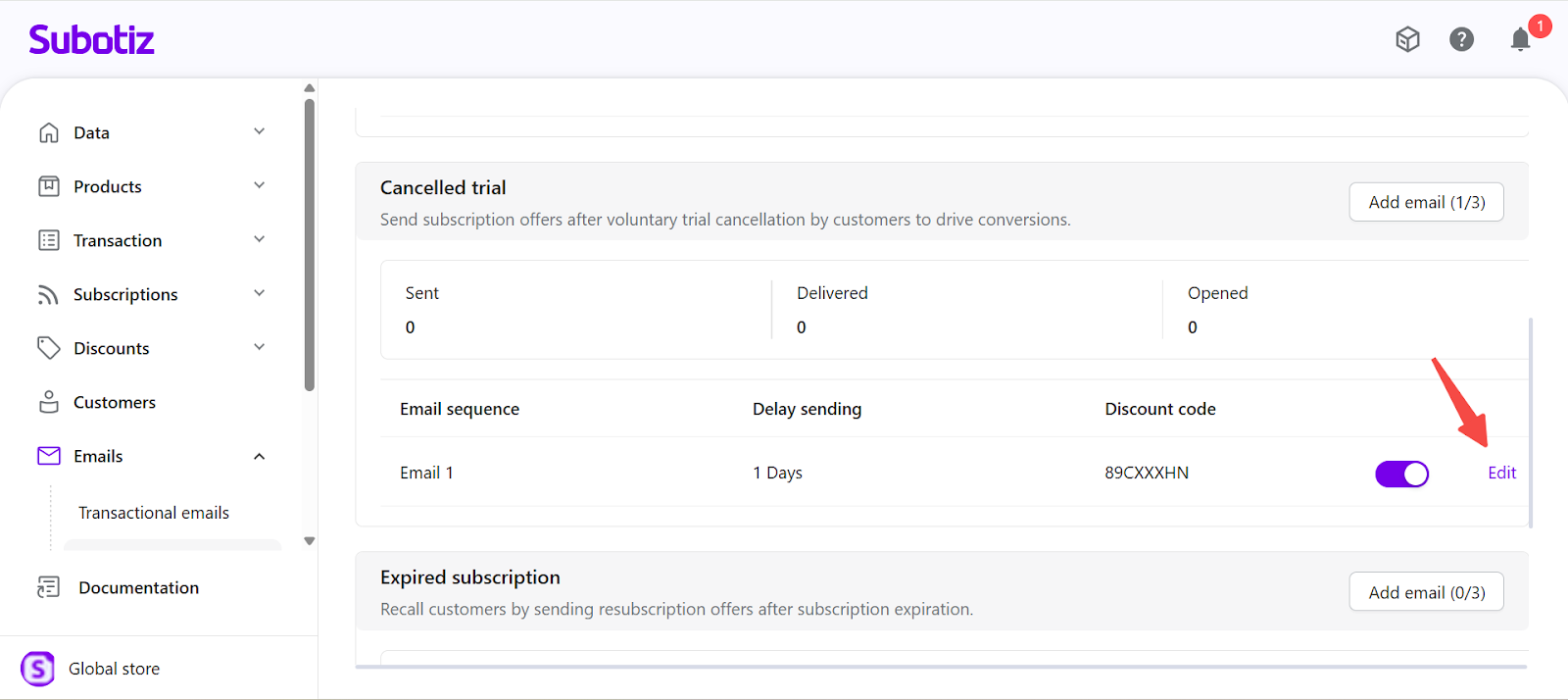The image size is (1568, 700).
Task: Open the Documentation link
Action: pyautogui.click(x=138, y=587)
